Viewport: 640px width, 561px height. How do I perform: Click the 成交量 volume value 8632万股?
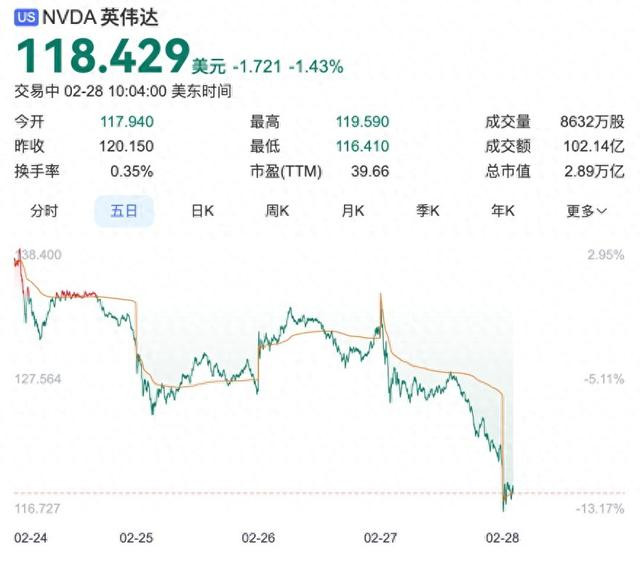(592, 122)
